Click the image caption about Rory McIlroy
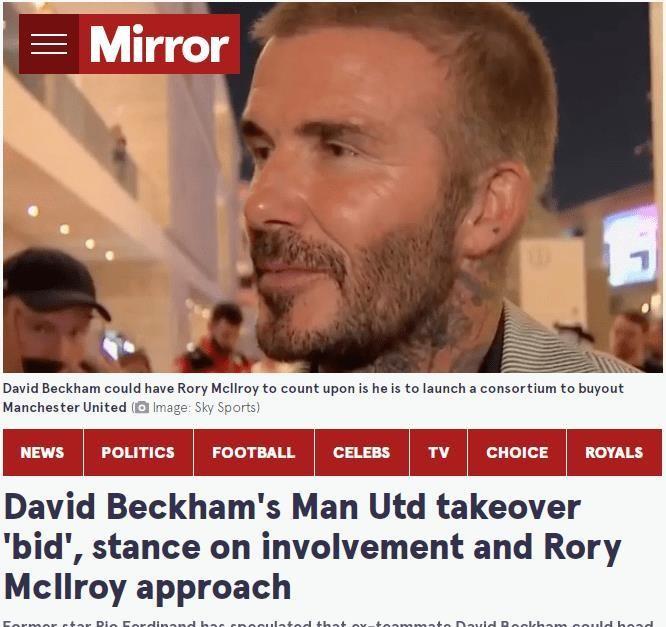The image size is (666, 627). point(313,398)
